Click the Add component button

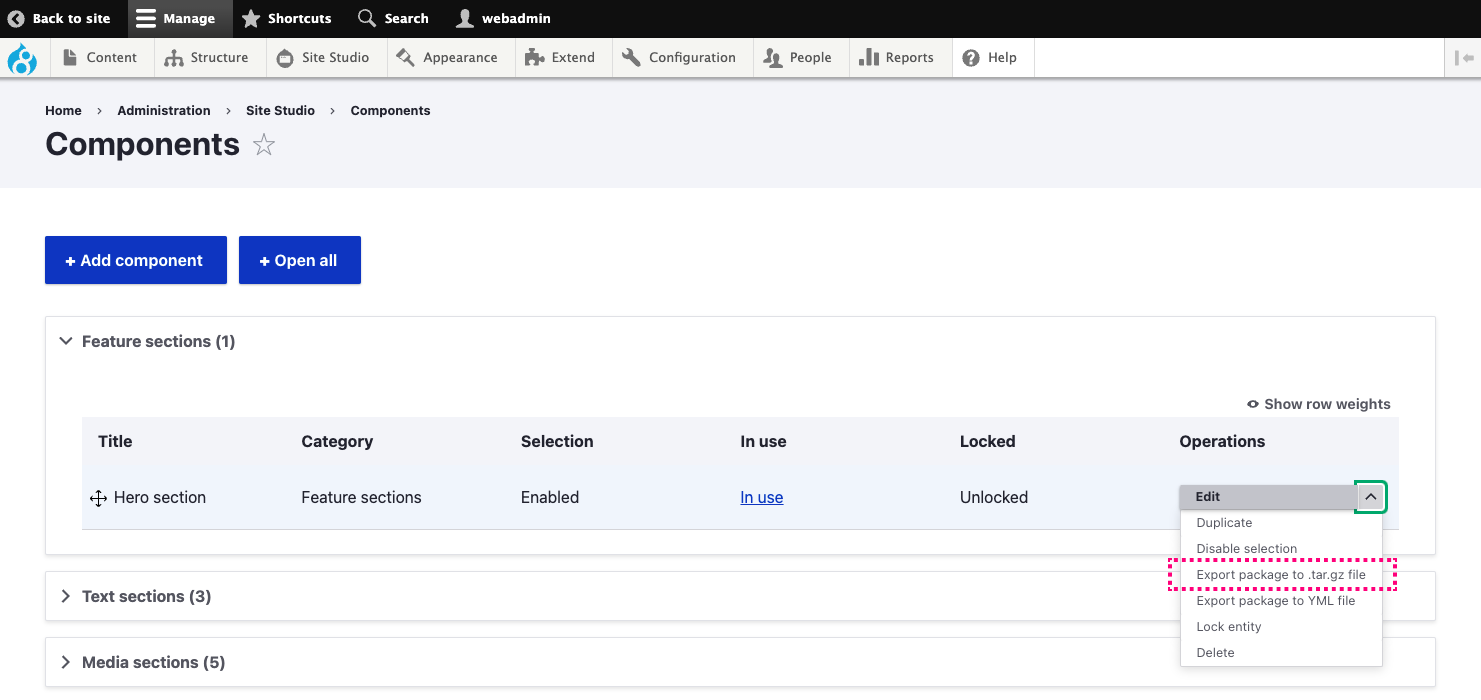[136, 260]
